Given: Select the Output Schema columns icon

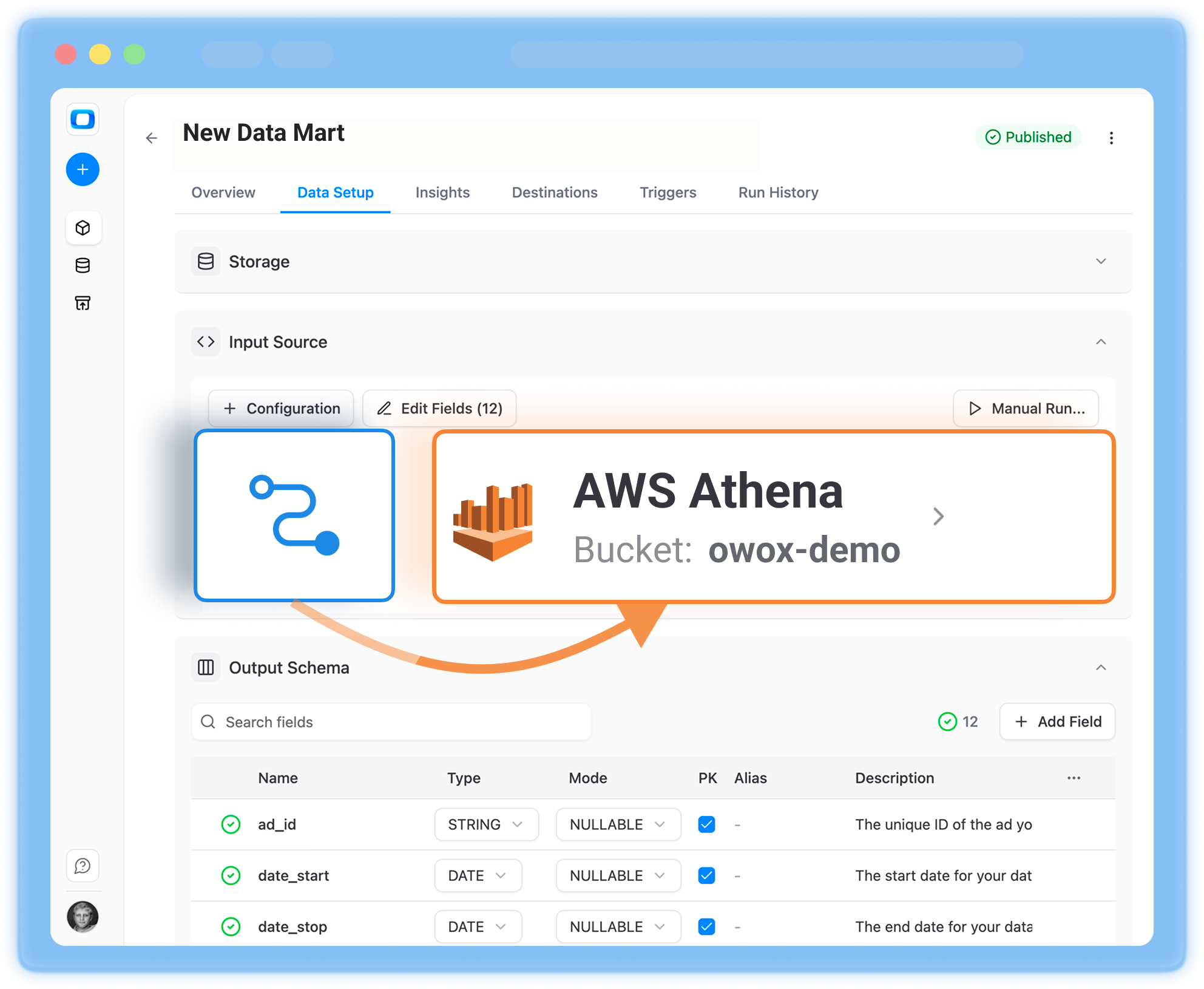Looking at the screenshot, I should tap(206, 667).
